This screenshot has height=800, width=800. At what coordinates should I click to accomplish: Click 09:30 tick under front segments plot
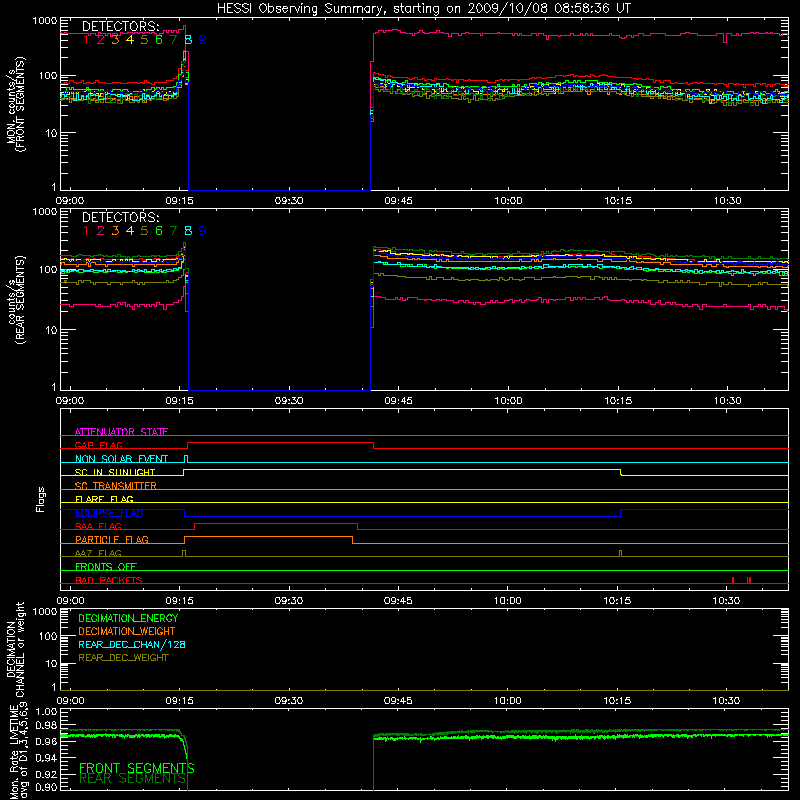[x=289, y=201]
